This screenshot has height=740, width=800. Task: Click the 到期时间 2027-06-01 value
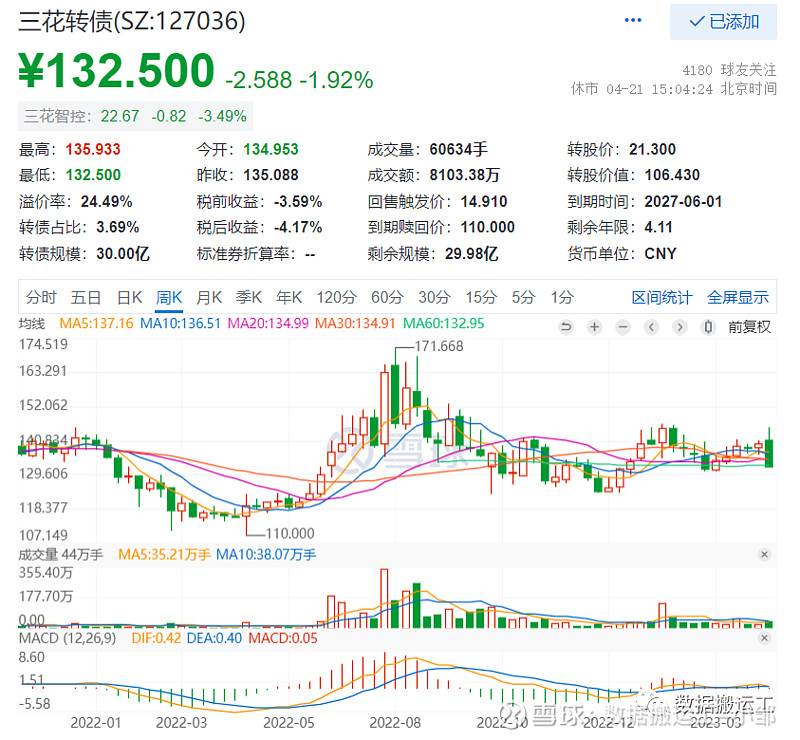pyautogui.click(x=683, y=202)
